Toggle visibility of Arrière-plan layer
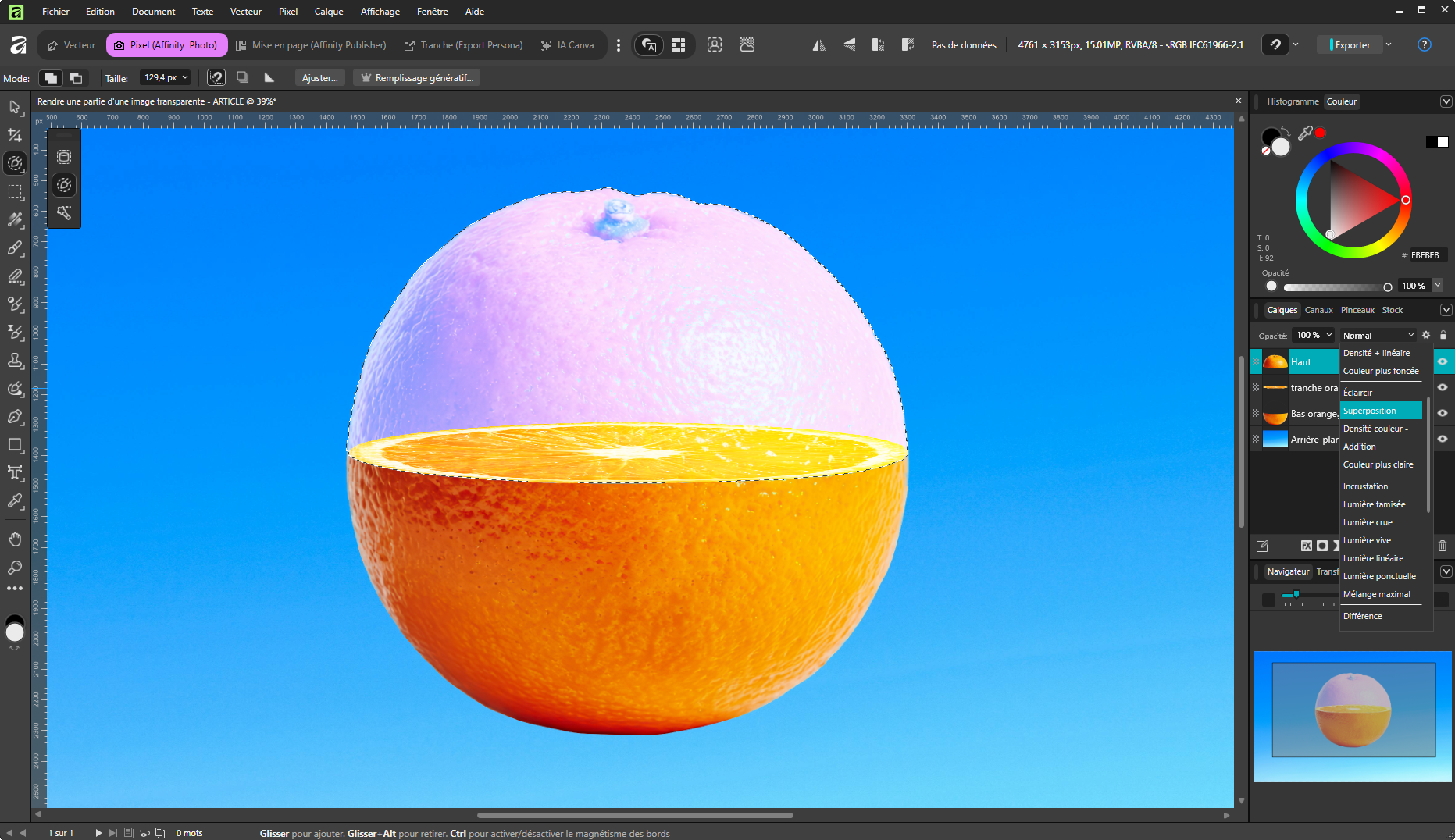Viewport: 1455px width, 840px height. (x=1443, y=439)
